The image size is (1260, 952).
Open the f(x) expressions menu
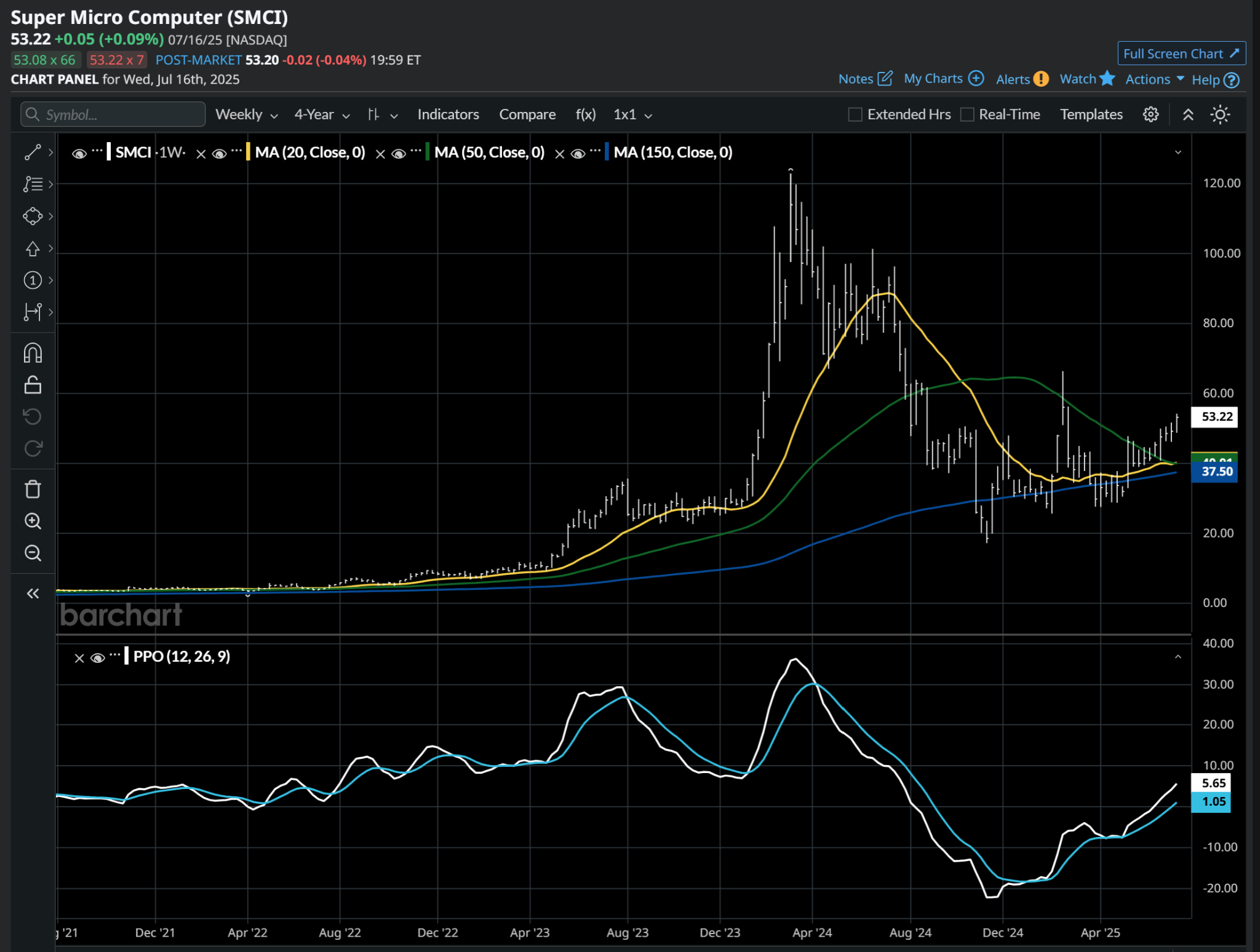[x=586, y=114]
